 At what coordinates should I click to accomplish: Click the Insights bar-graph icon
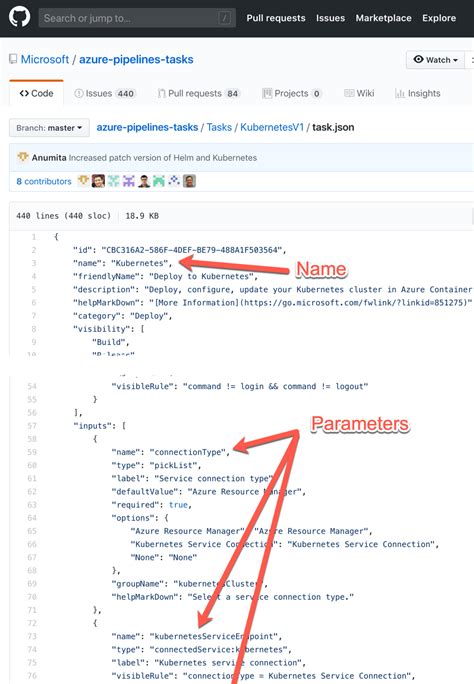click(x=400, y=93)
